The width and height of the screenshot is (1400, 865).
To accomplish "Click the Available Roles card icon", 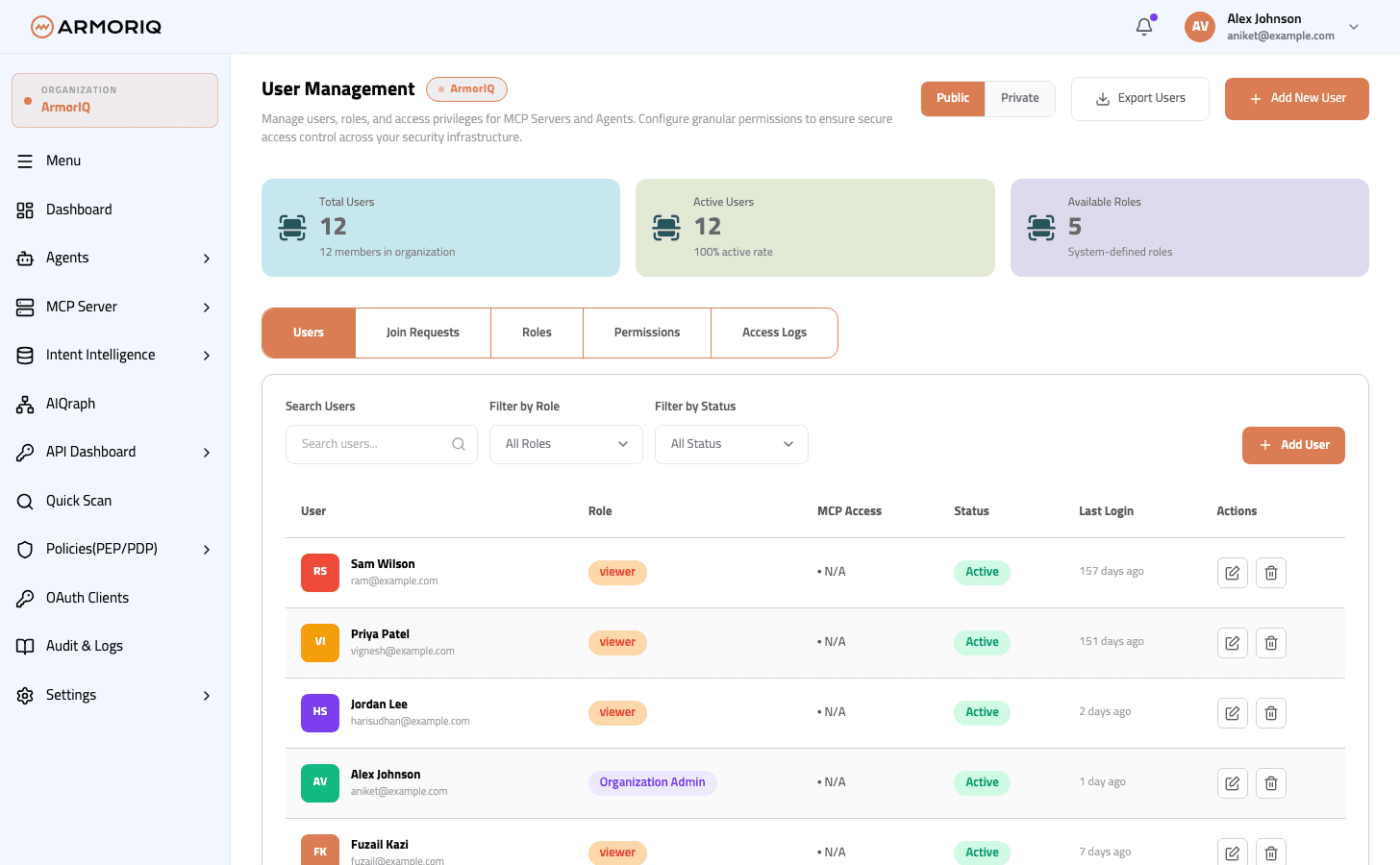I will (1041, 228).
